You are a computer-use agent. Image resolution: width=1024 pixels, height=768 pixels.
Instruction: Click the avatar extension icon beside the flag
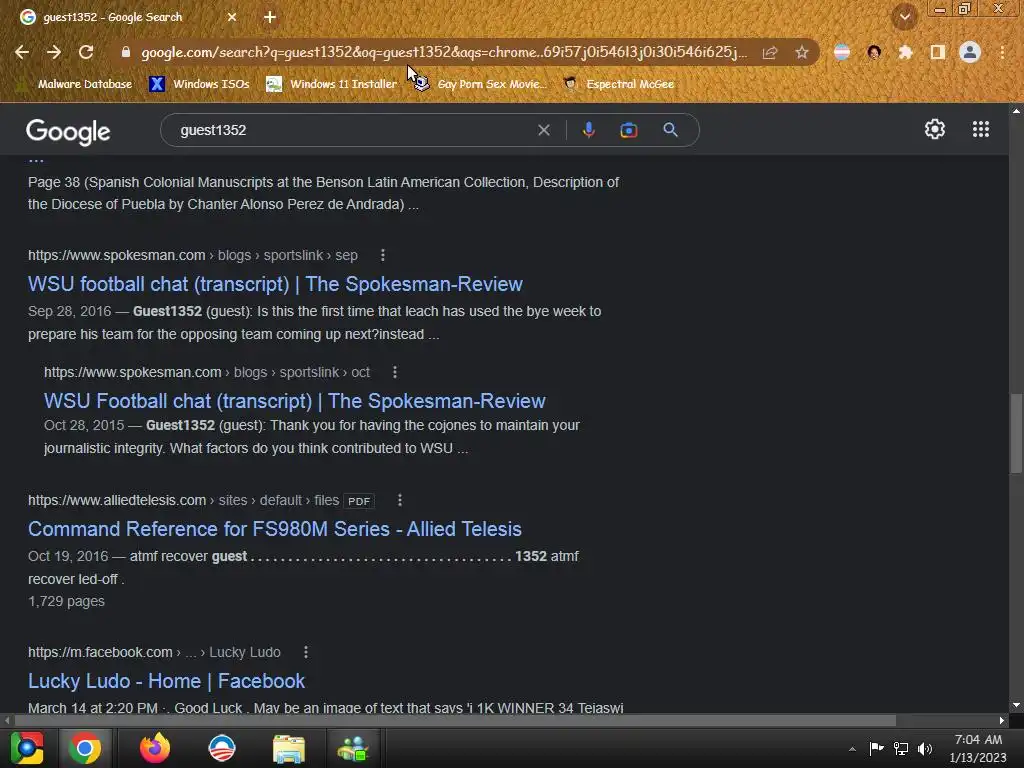[874, 52]
